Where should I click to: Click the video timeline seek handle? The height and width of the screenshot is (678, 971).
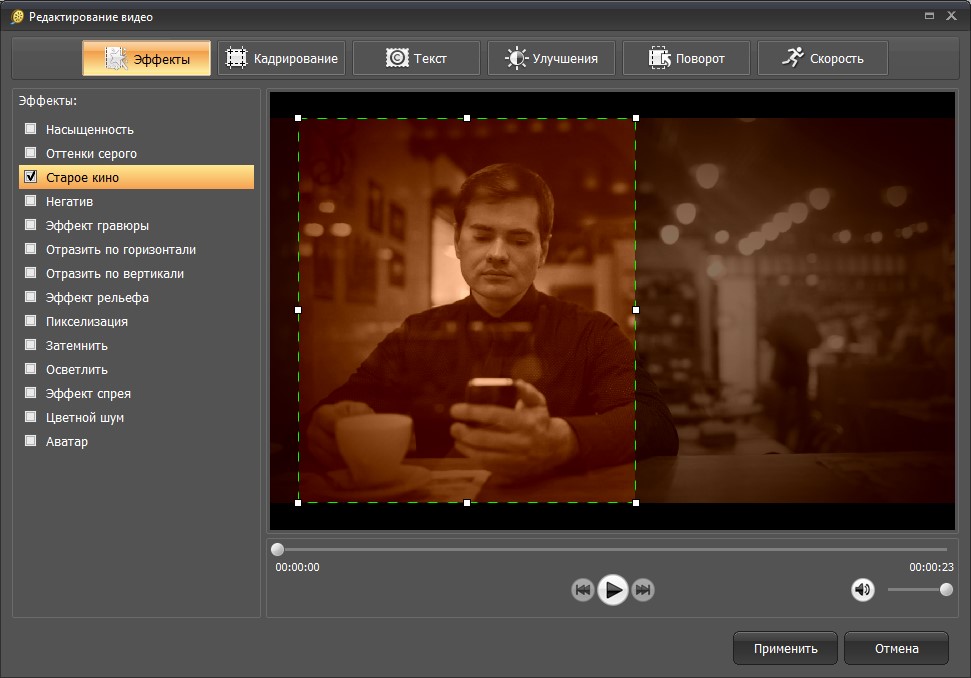tap(278, 549)
